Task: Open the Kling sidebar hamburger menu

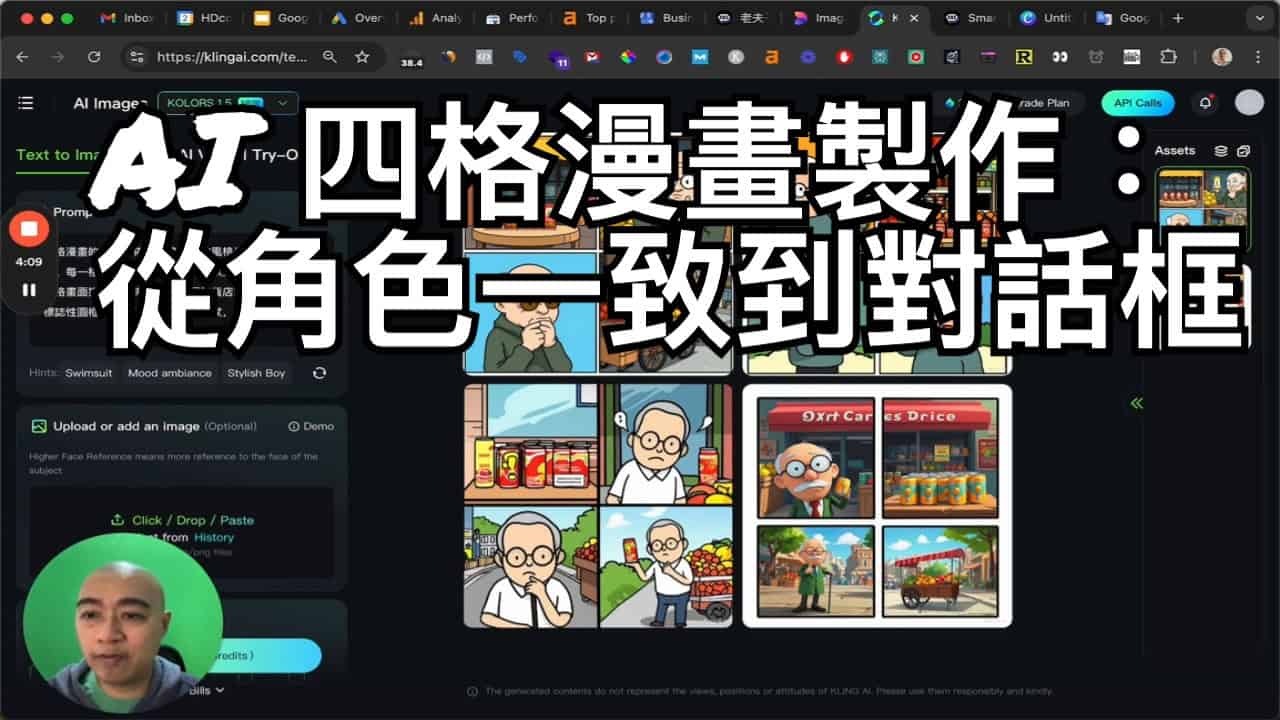Action: coord(26,103)
